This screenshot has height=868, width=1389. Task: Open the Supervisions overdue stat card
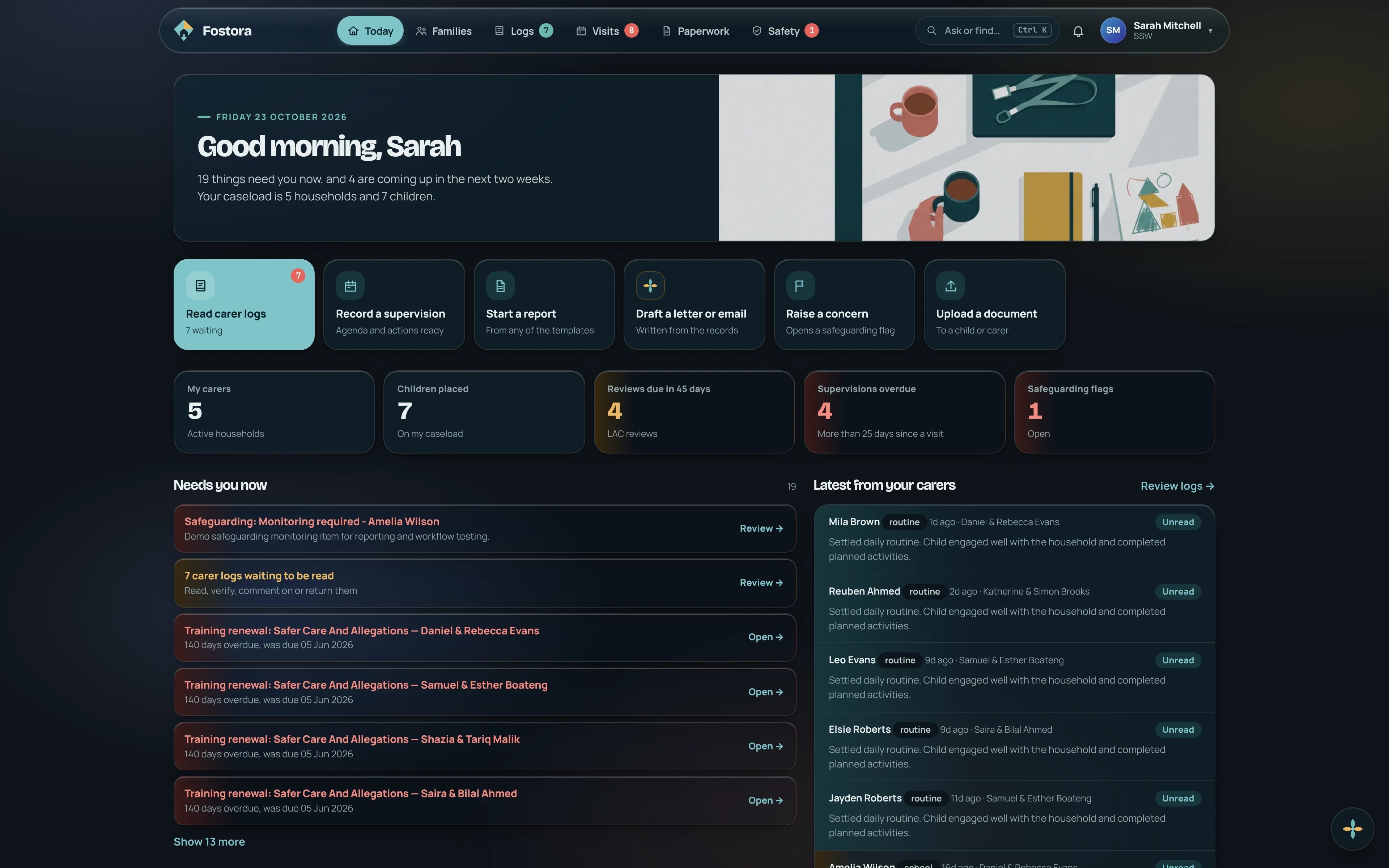pos(904,412)
